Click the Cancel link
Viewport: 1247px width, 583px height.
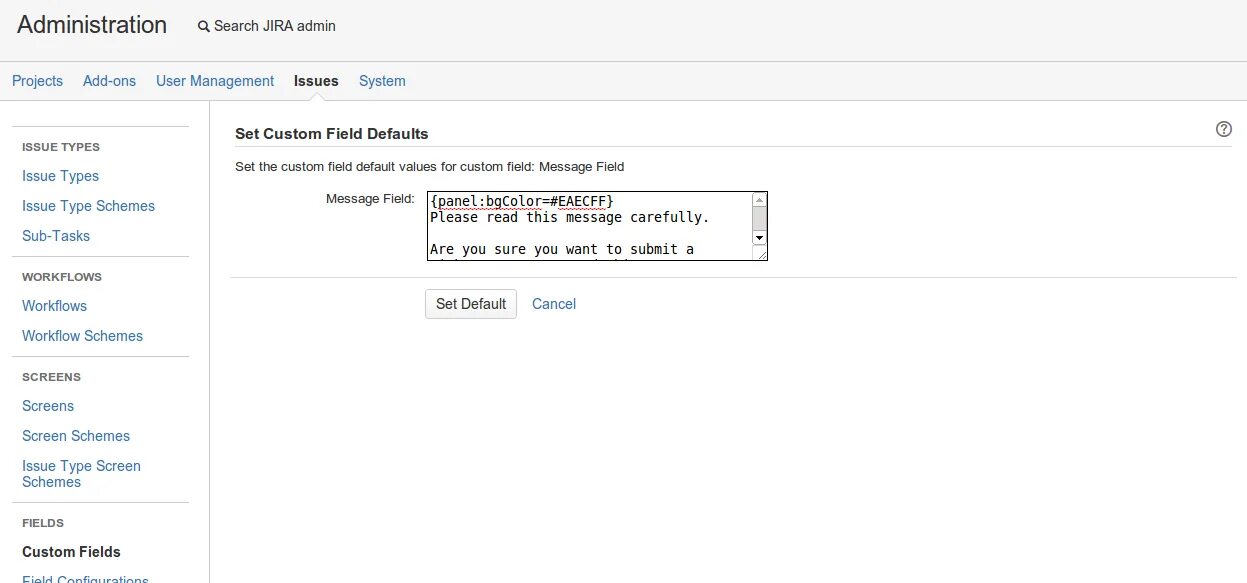[554, 304]
